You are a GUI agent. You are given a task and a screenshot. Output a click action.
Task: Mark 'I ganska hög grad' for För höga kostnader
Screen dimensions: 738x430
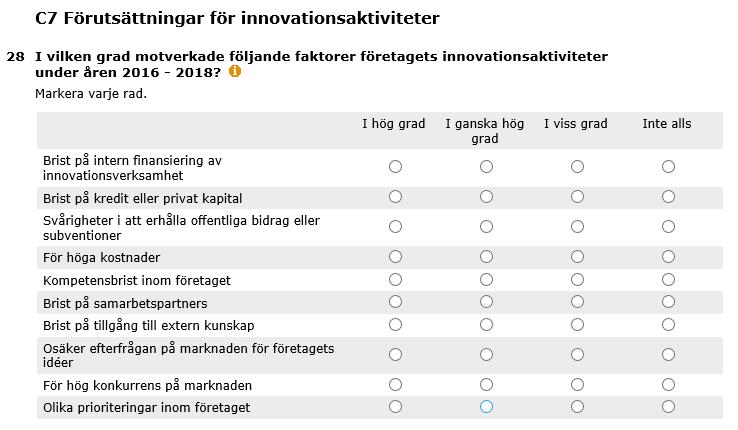click(486, 257)
